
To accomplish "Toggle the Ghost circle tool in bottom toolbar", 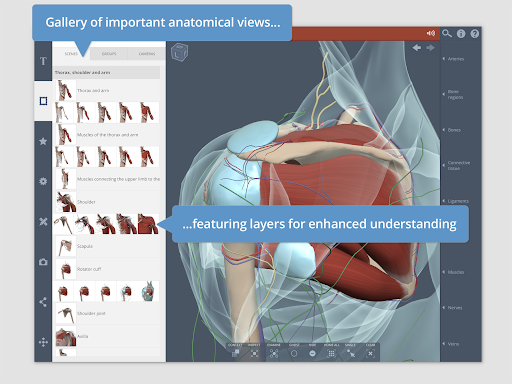I will point(294,354).
